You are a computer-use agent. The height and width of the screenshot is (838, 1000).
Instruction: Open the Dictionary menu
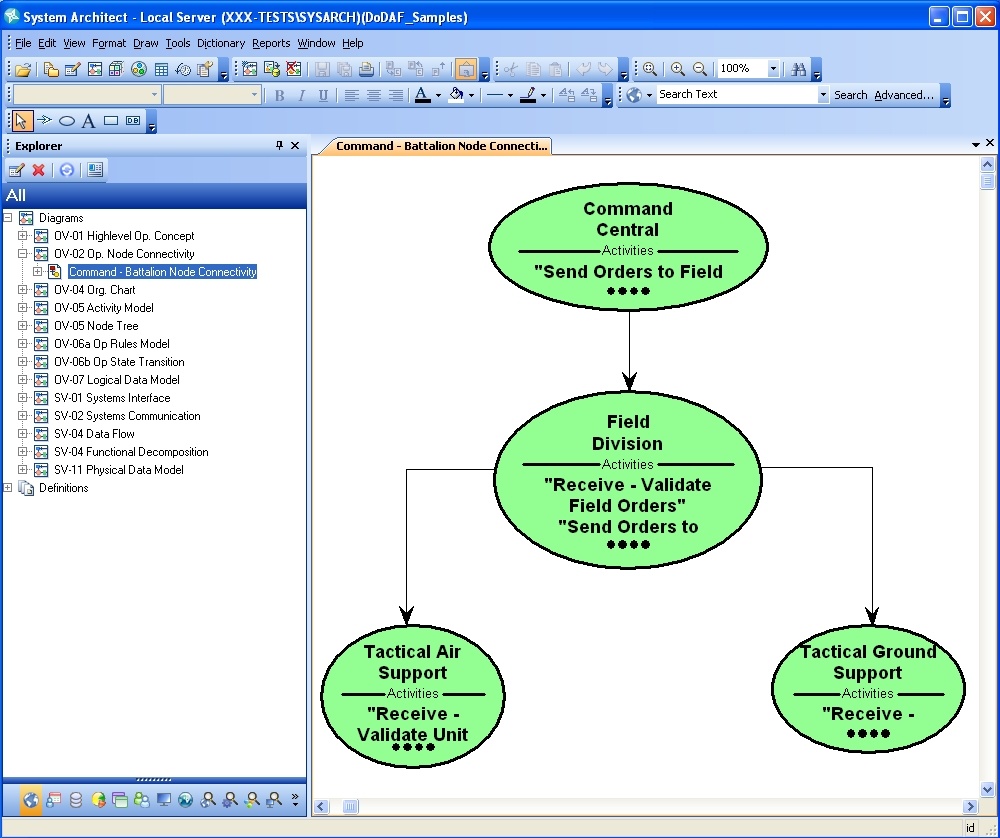click(221, 43)
